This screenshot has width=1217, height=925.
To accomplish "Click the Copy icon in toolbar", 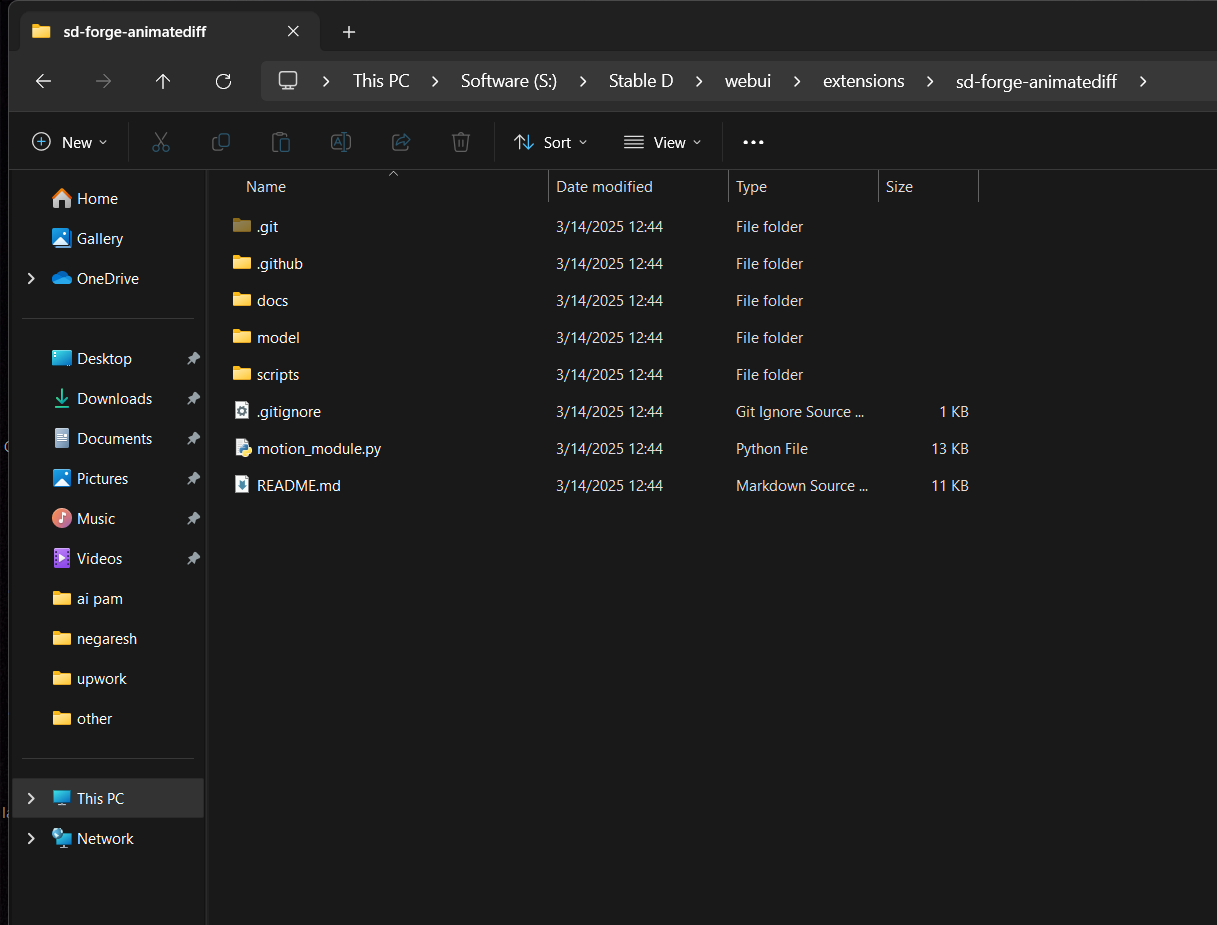I will pyautogui.click(x=221, y=142).
